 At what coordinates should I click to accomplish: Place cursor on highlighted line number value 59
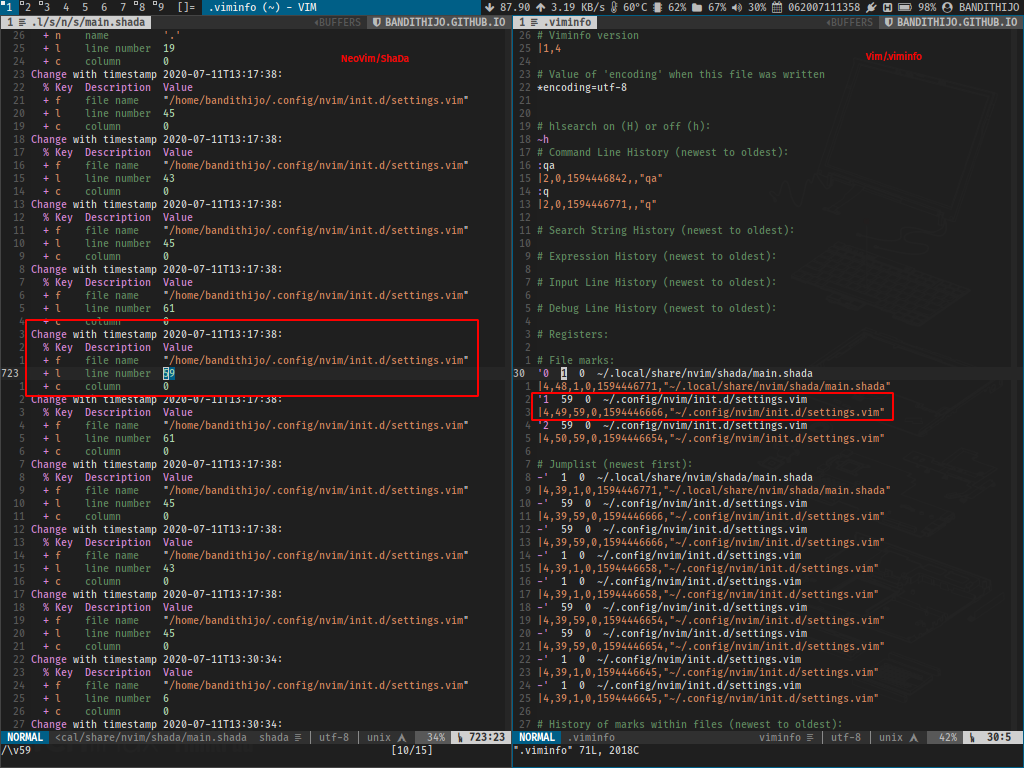(x=169, y=373)
